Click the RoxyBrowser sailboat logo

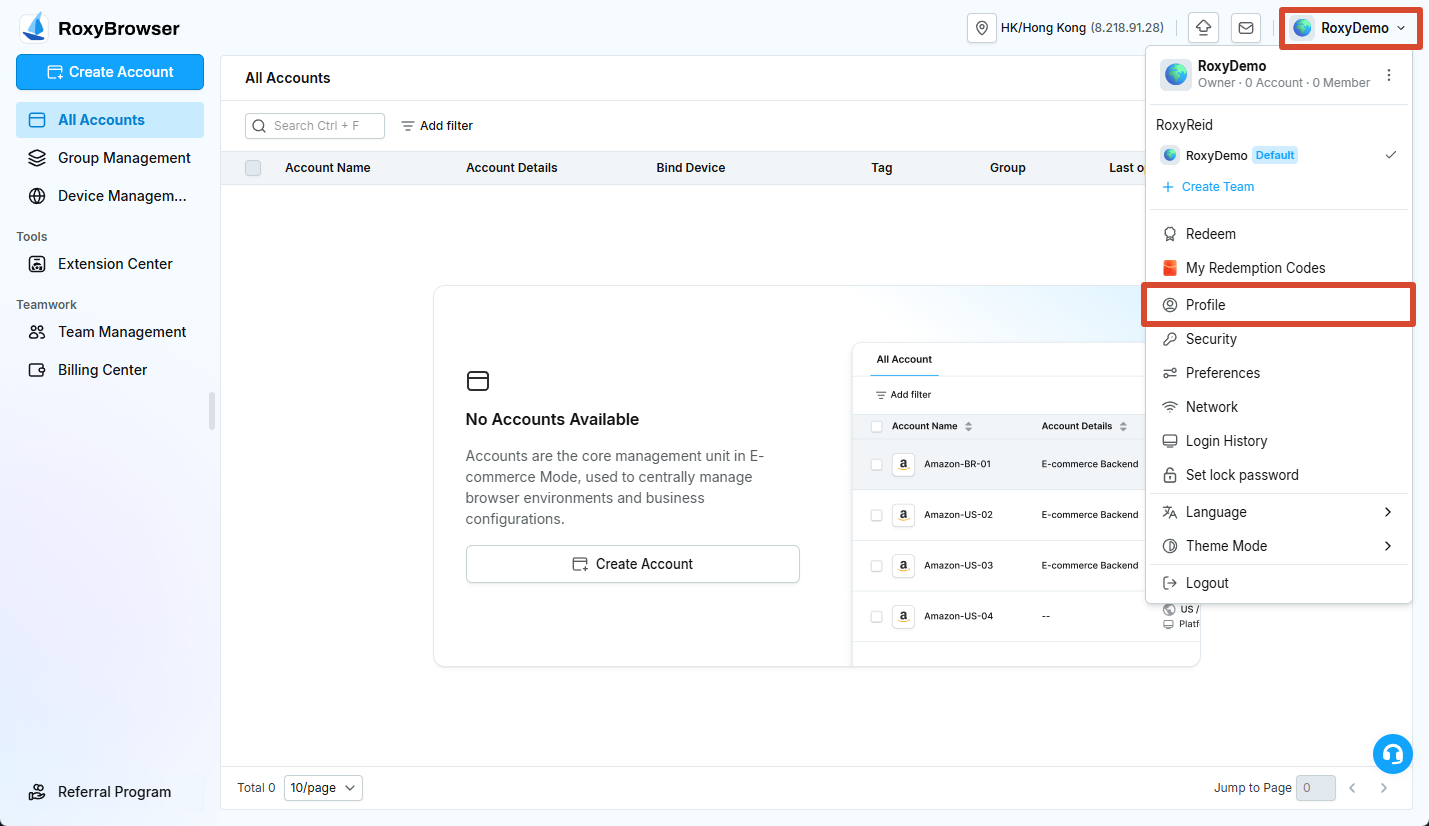[35, 27]
